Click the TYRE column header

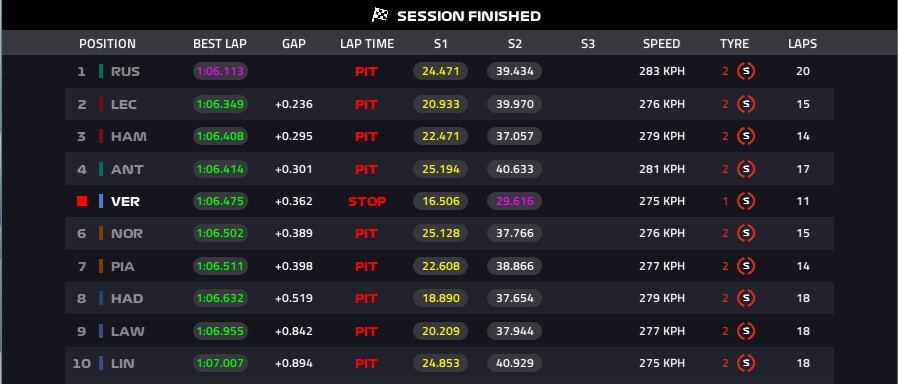[x=734, y=44]
